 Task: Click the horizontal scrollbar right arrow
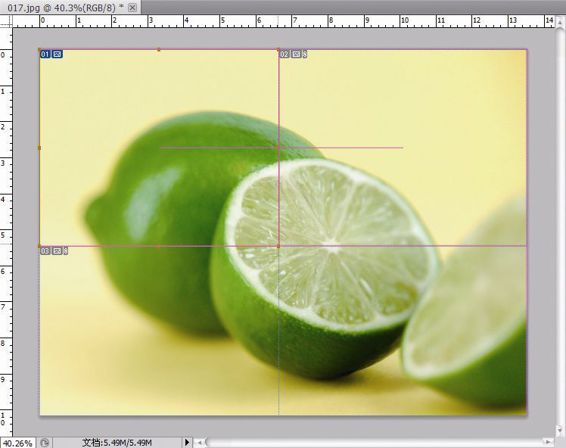tap(548, 442)
